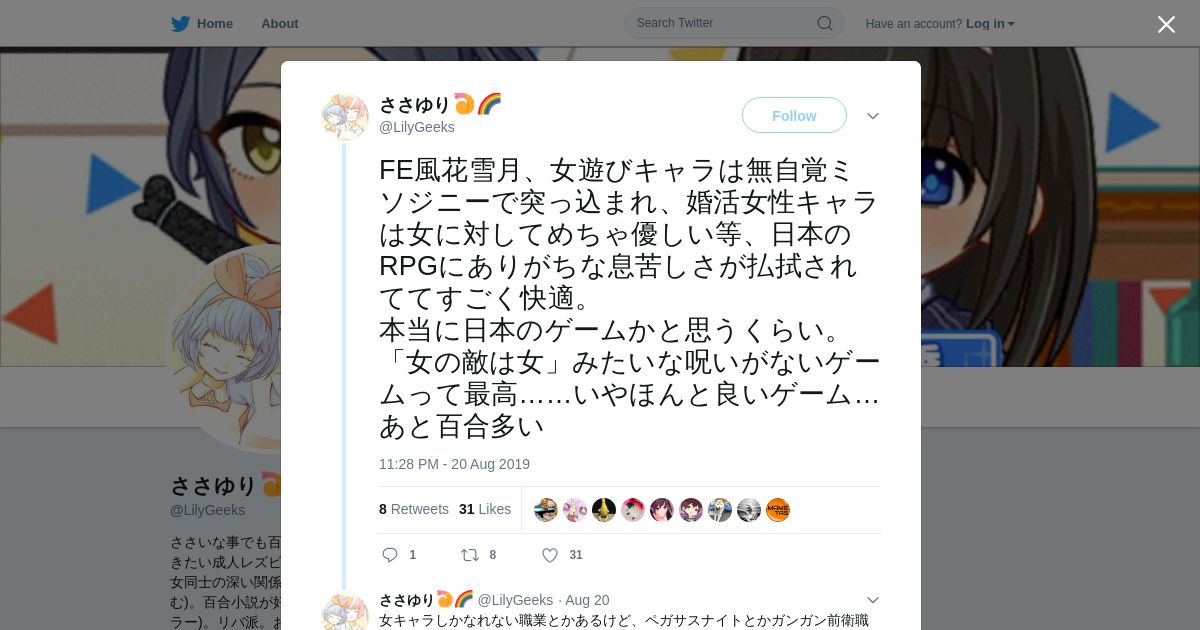Image resolution: width=1200 pixels, height=630 pixels.
Task: Open @LilyGeeks handle in the reply tweet
Action: [515, 600]
